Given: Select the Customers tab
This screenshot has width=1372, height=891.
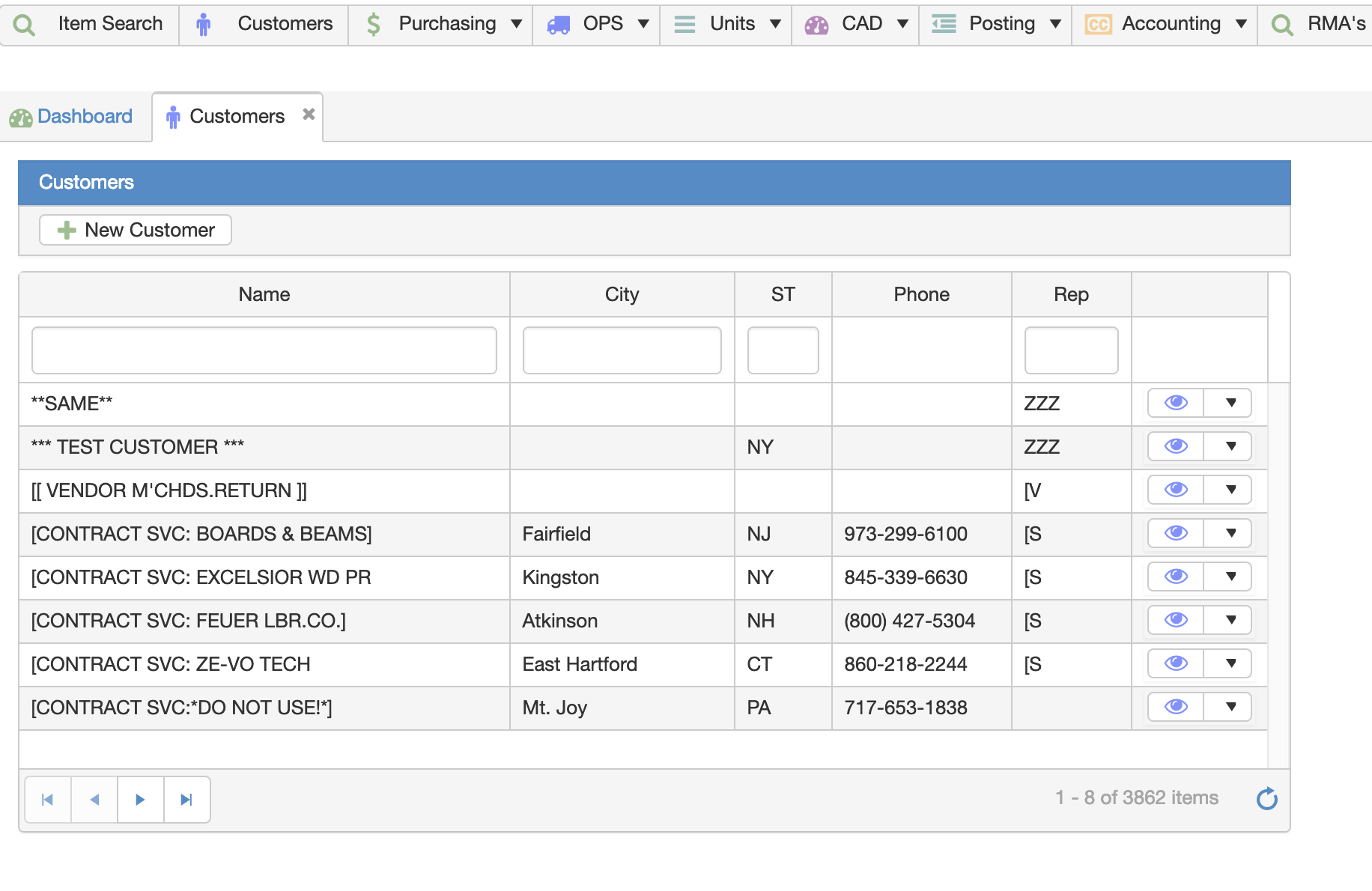Looking at the screenshot, I should point(237,117).
